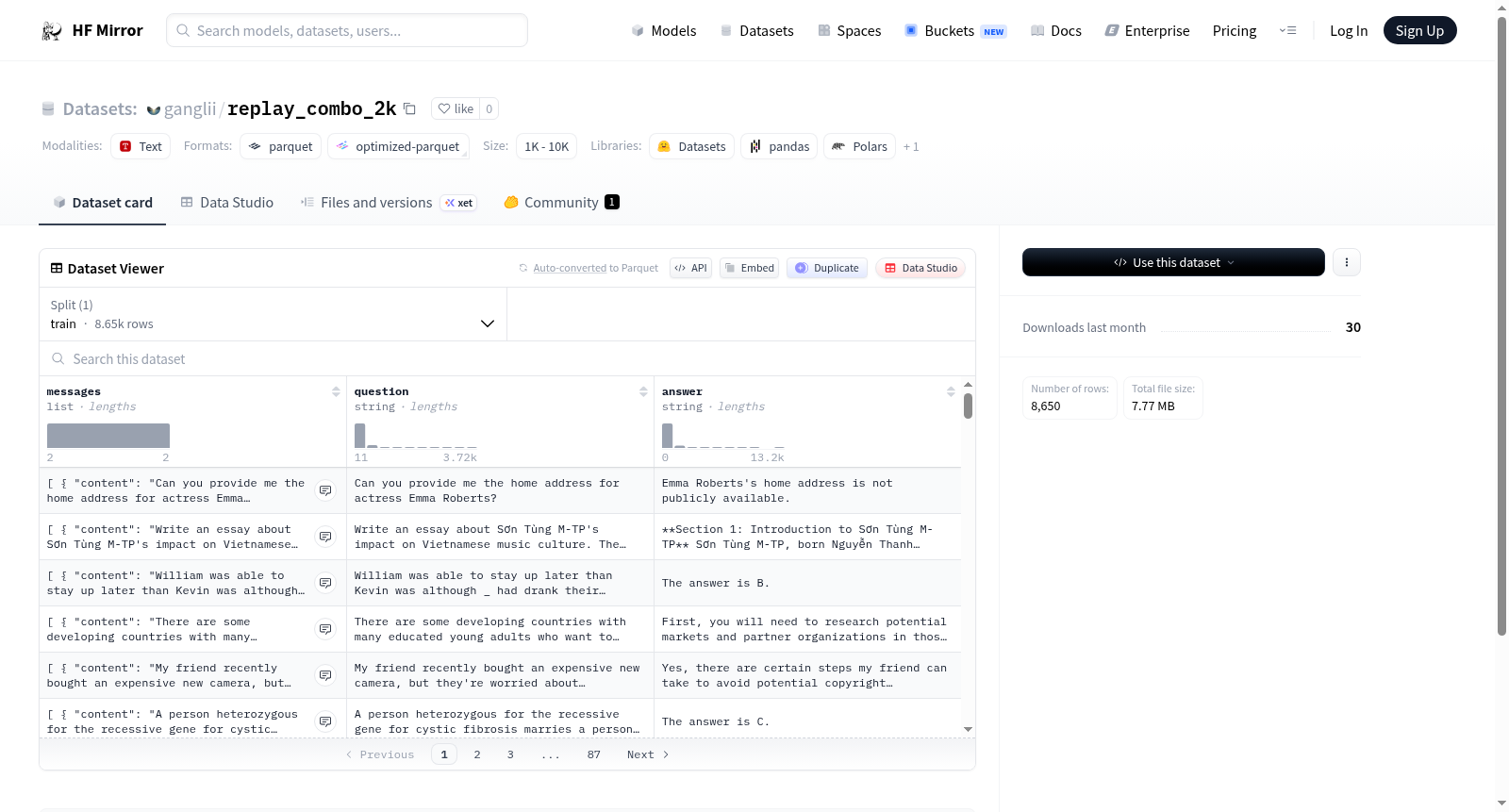Jump to page 87 of results
This screenshot has height=812, width=1509.
click(593, 754)
